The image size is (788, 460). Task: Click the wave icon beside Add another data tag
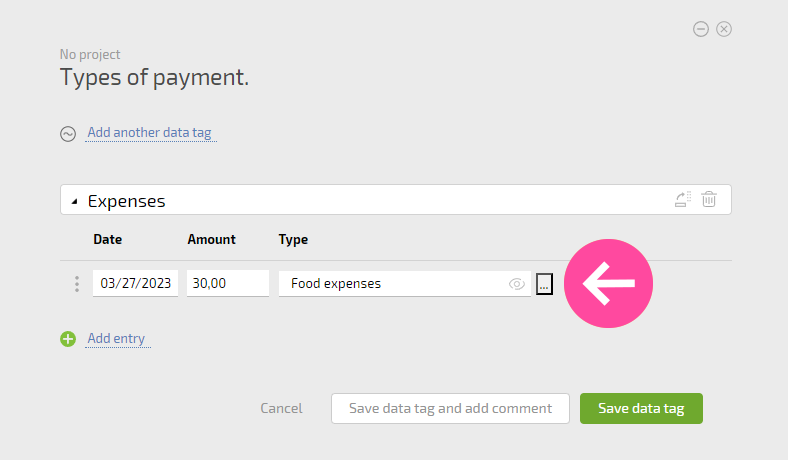(68, 134)
